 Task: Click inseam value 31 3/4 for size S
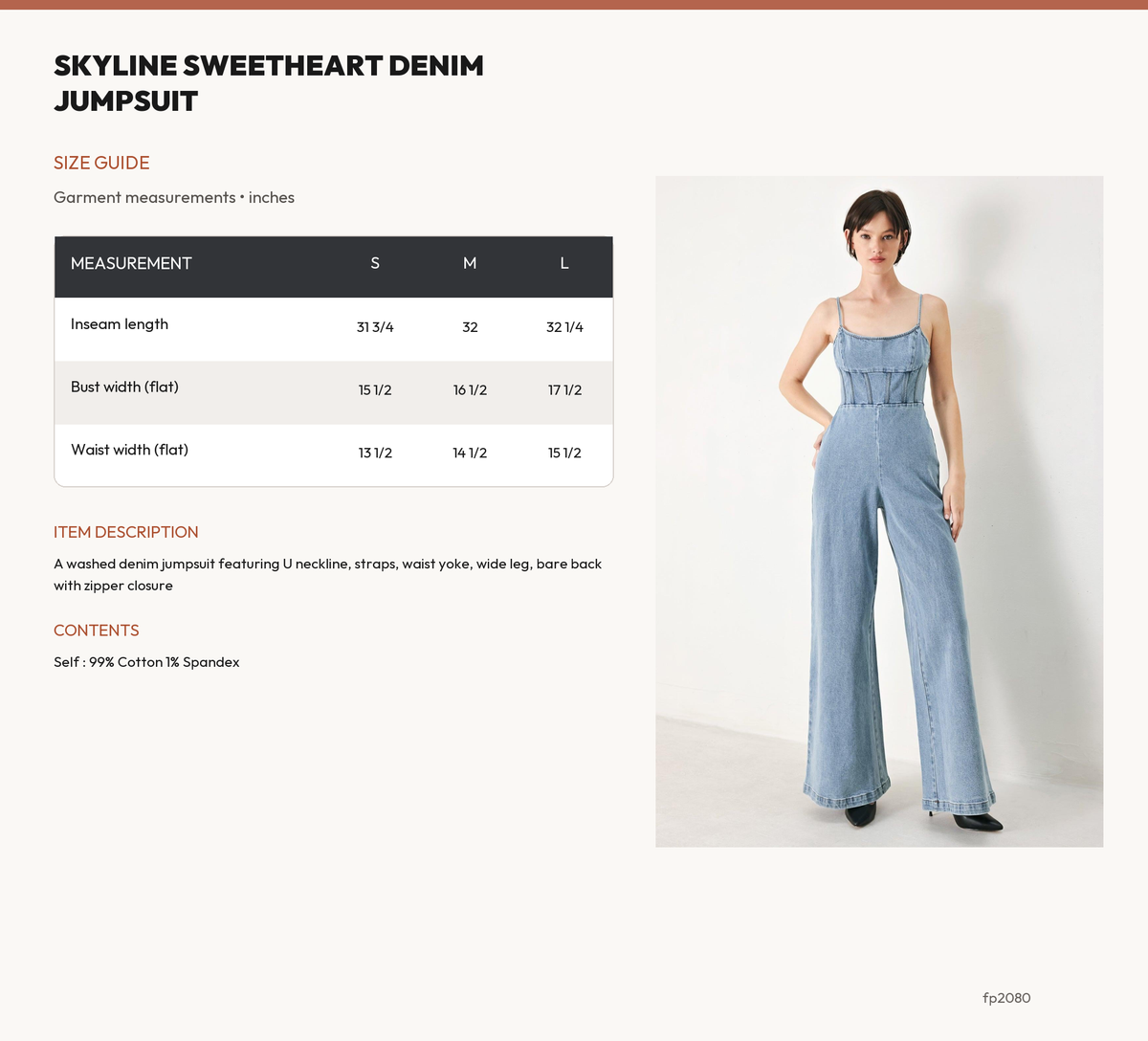[x=375, y=327]
